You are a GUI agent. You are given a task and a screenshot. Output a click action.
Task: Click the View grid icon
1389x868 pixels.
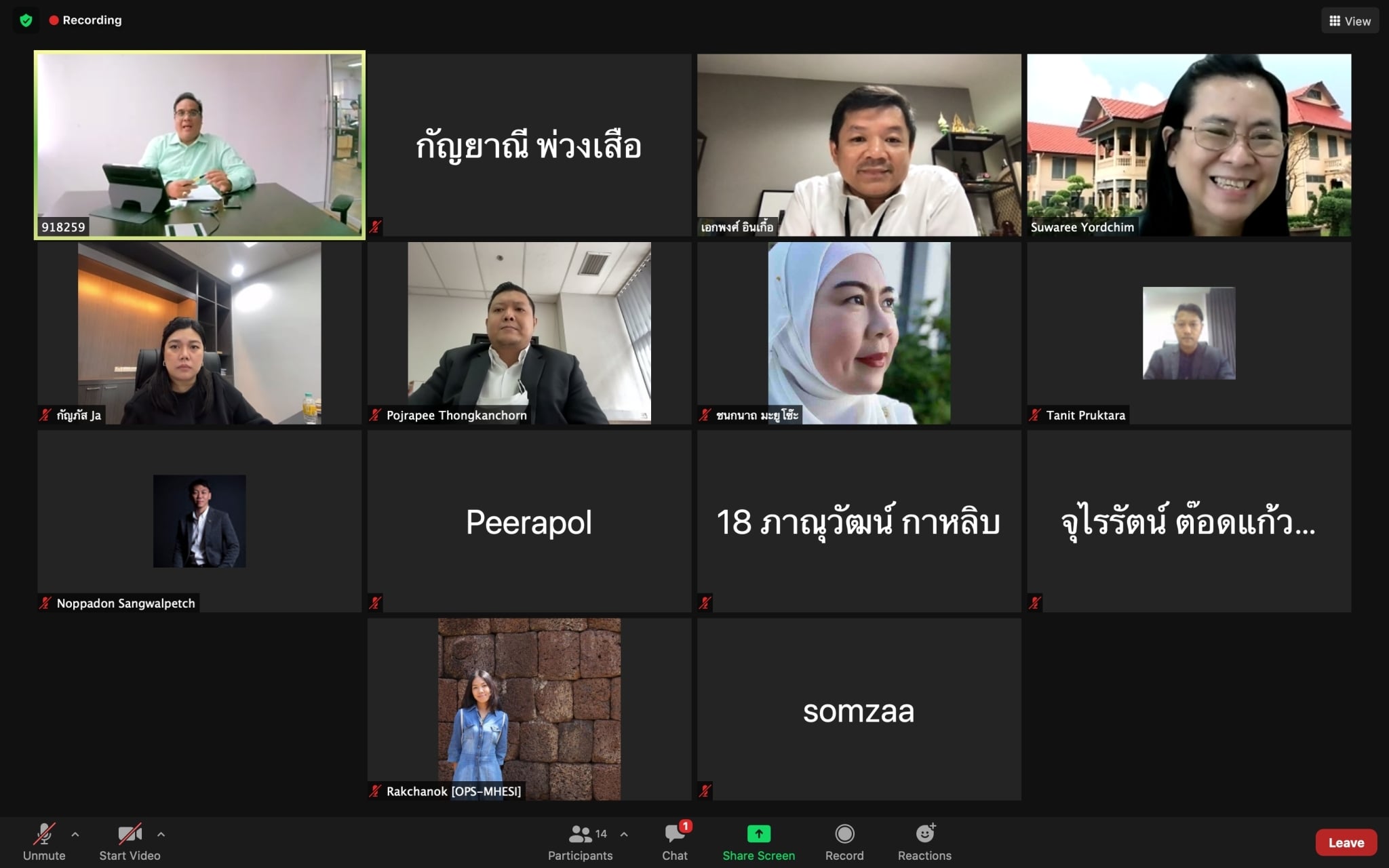click(1335, 21)
